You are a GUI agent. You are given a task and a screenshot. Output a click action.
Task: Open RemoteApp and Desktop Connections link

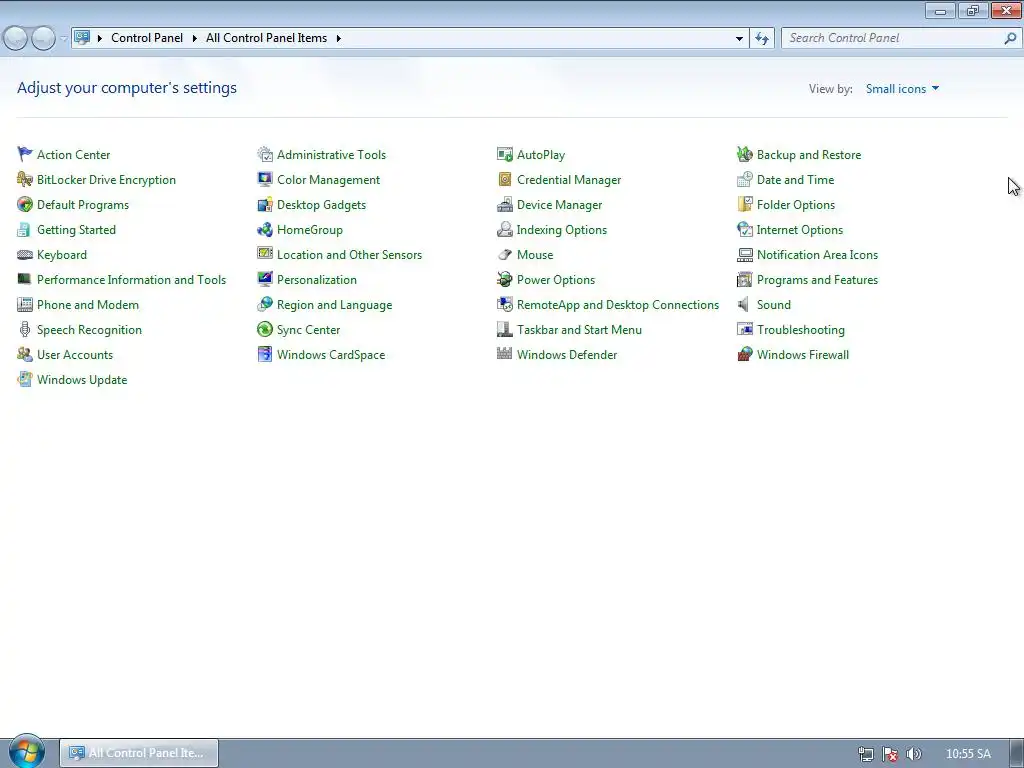pos(618,305)
